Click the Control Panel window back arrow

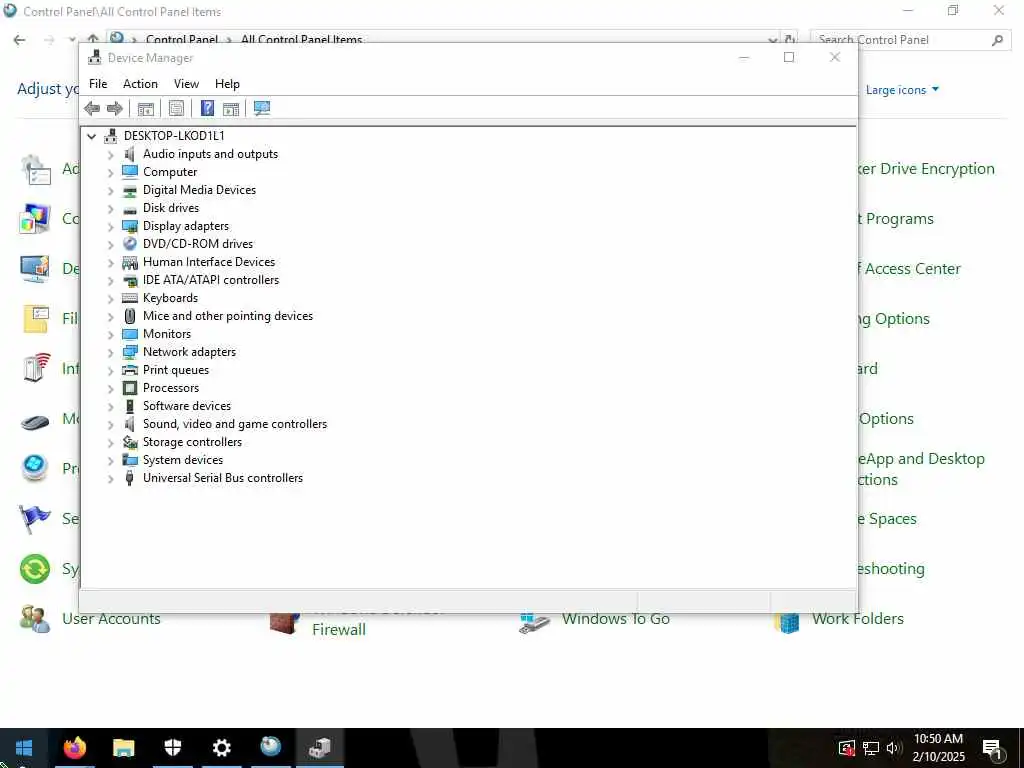point(20,40)
